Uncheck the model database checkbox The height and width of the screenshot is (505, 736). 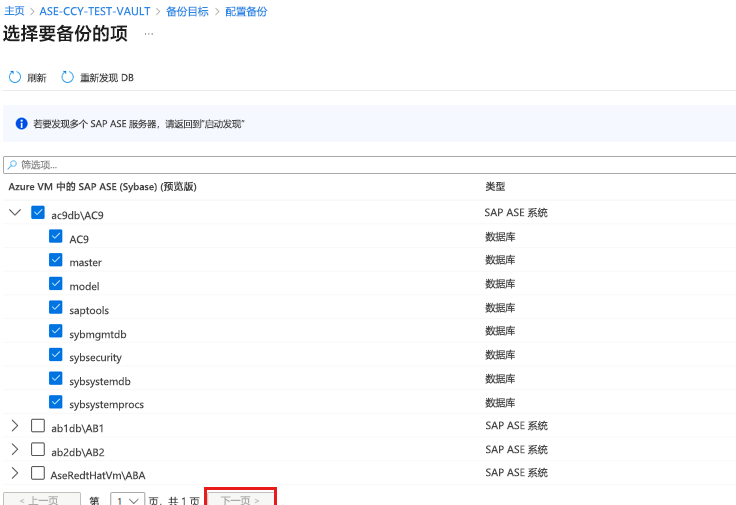pos(56,283)
